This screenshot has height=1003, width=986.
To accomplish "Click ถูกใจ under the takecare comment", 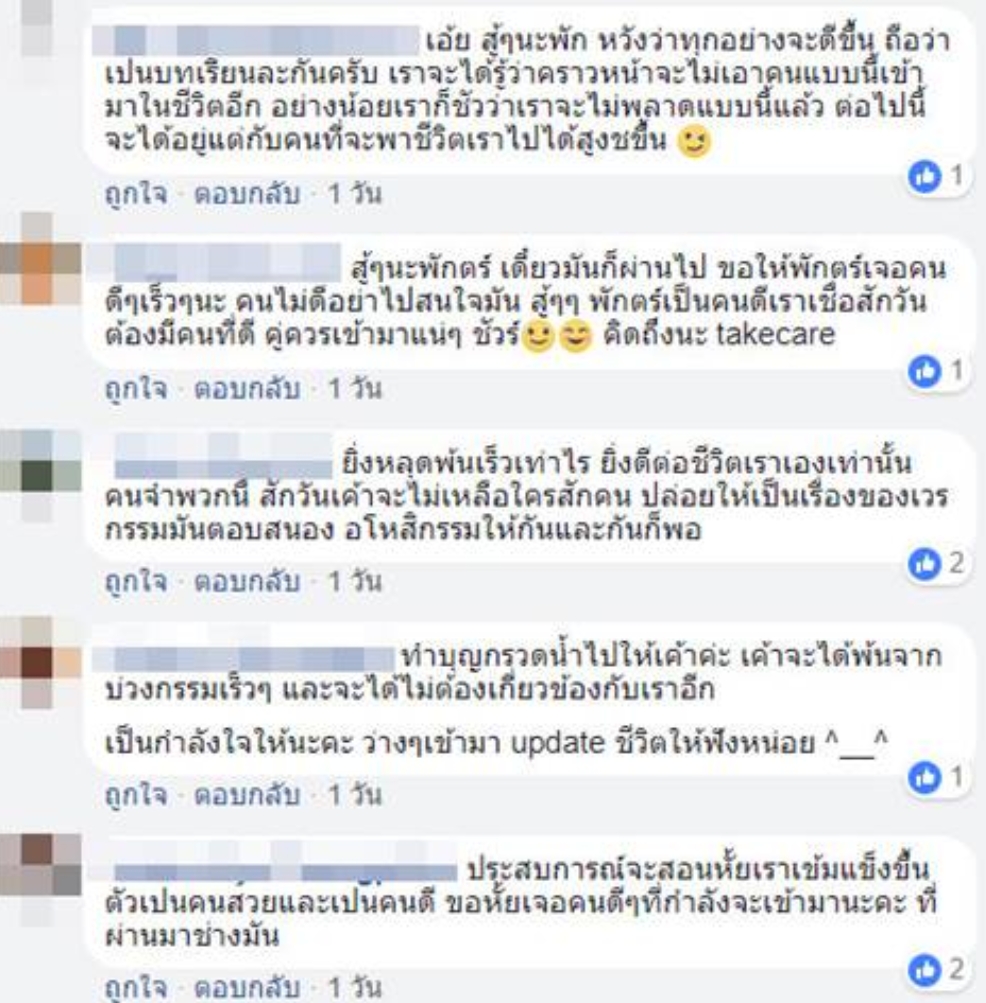I will 136,388.
